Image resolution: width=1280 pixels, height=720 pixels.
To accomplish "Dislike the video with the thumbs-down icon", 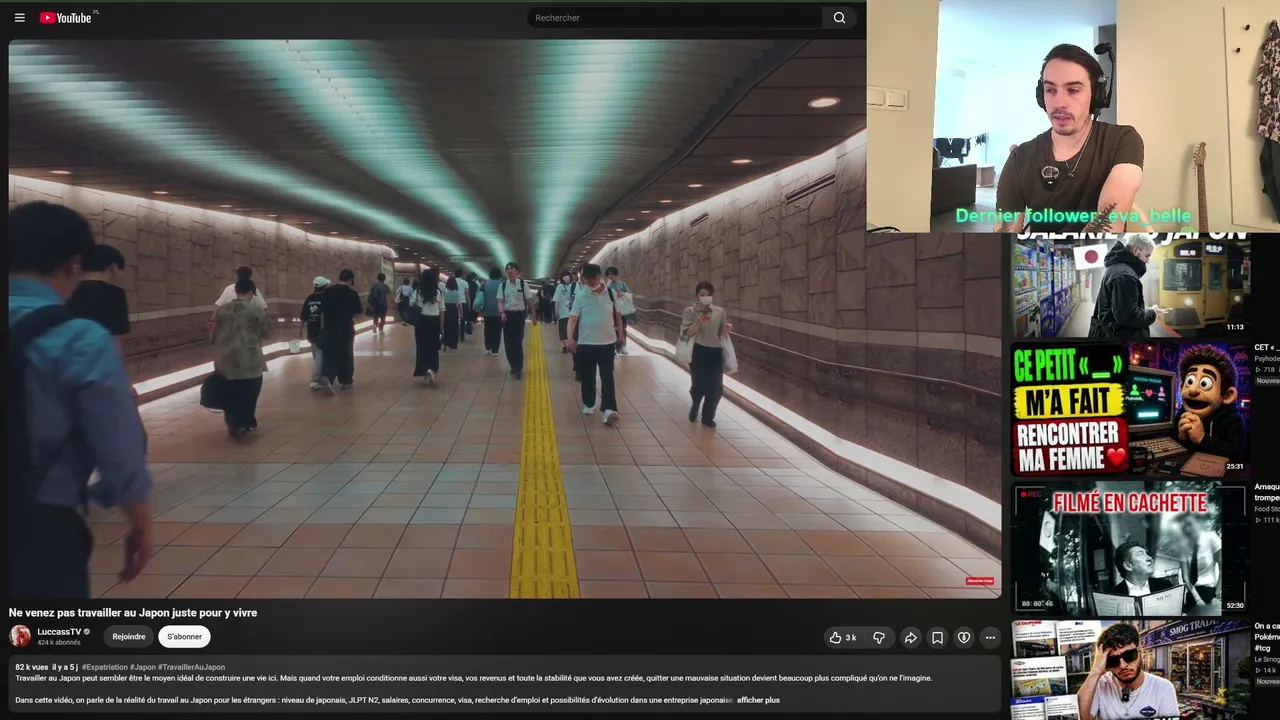I will pyautogui.click(x=879, y=637).
